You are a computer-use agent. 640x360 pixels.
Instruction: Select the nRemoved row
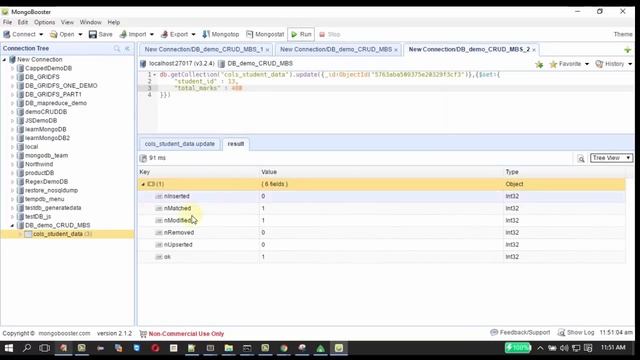click(382, 233)
